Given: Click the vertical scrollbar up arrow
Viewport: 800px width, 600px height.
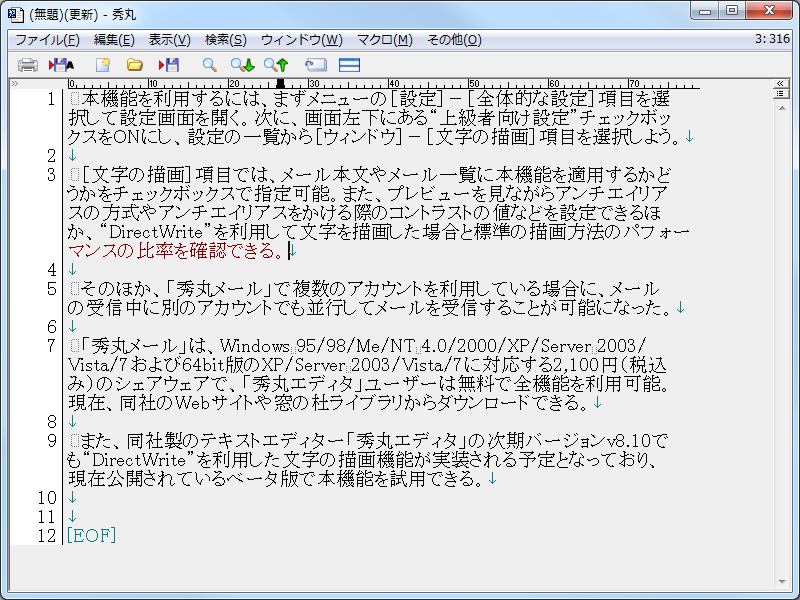Looking at the screenshot, I should pos(782,108).
